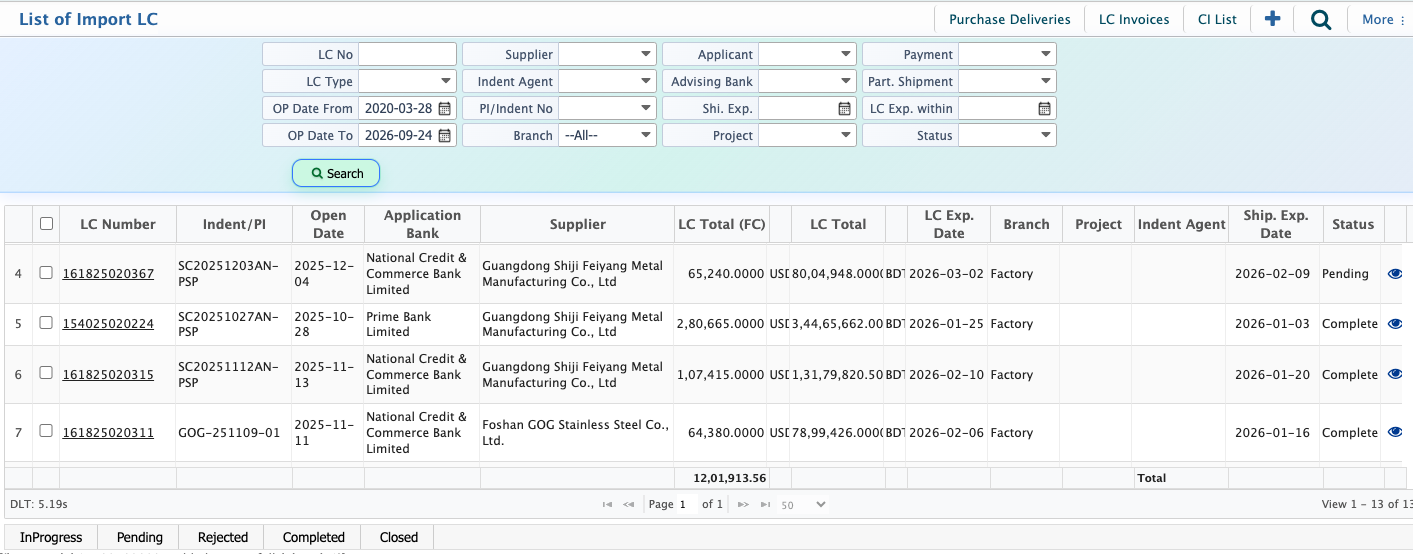View details eye icon for LC 161825020367
The height and width of the screenshot is (554, 1413).
[1396, 273]
